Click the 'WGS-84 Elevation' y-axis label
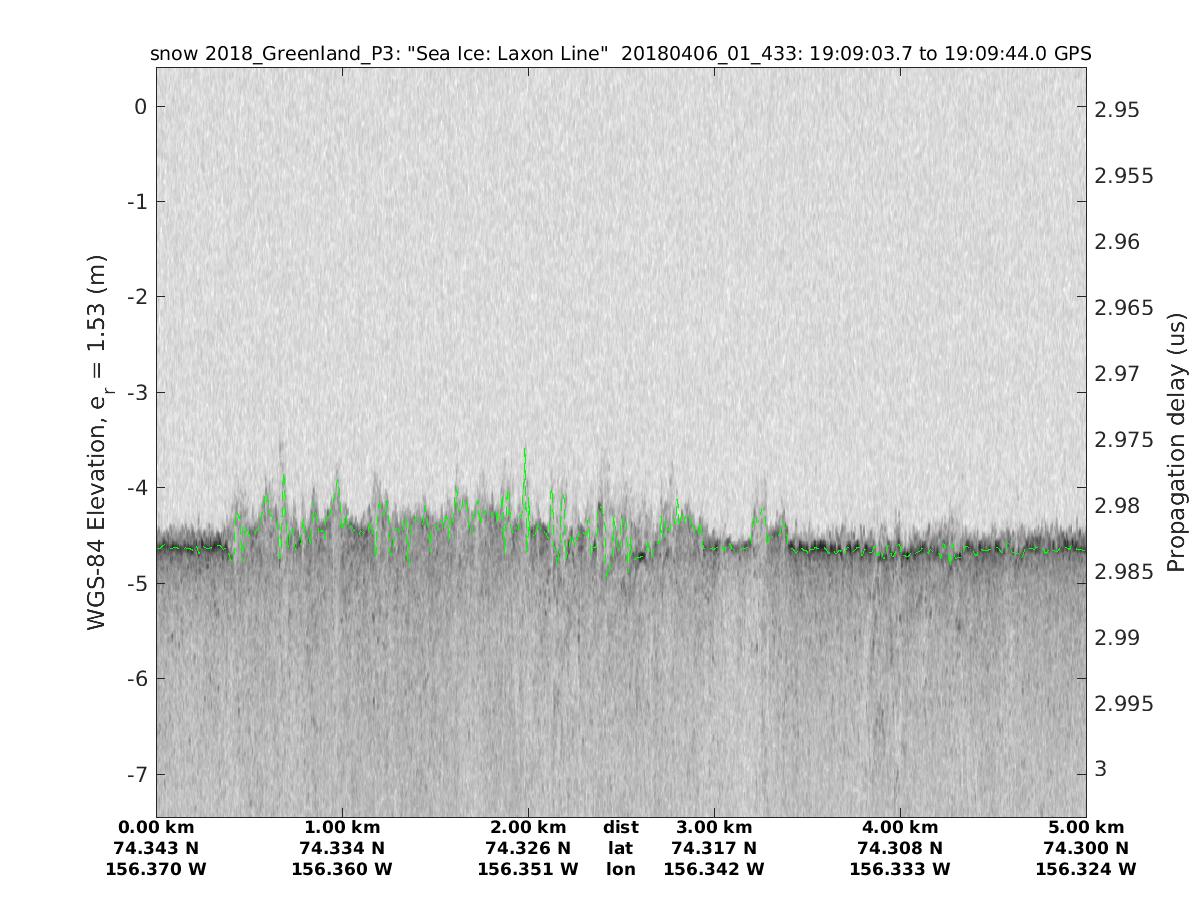 [97, 441]
